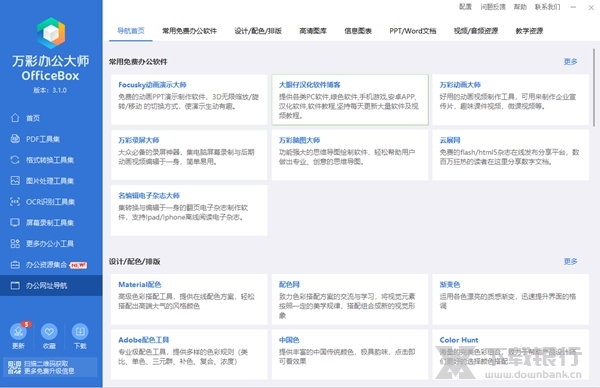
Task: Open the 办公资源集合 briefcase icon
Action: (x=15, y=264)
